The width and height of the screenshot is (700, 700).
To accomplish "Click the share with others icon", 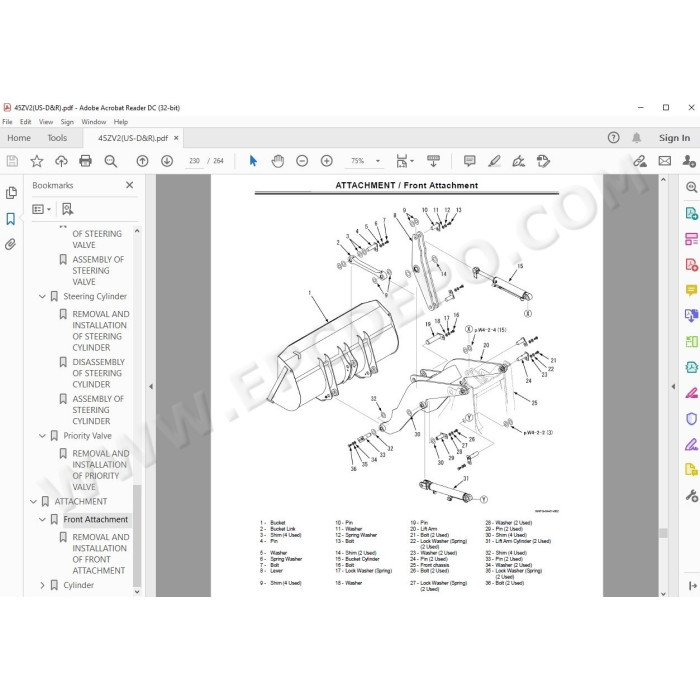I will pyautogui.click(x=689, y=161).
